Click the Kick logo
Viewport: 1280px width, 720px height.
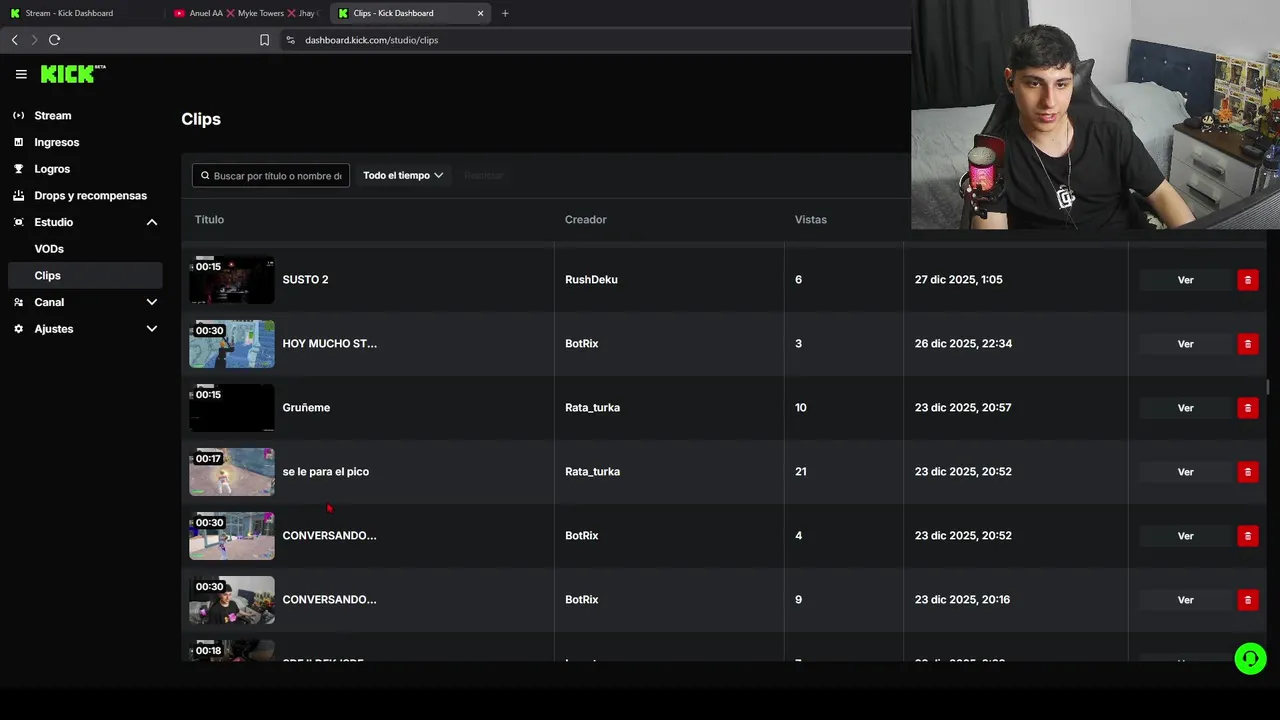pos(73,74)
